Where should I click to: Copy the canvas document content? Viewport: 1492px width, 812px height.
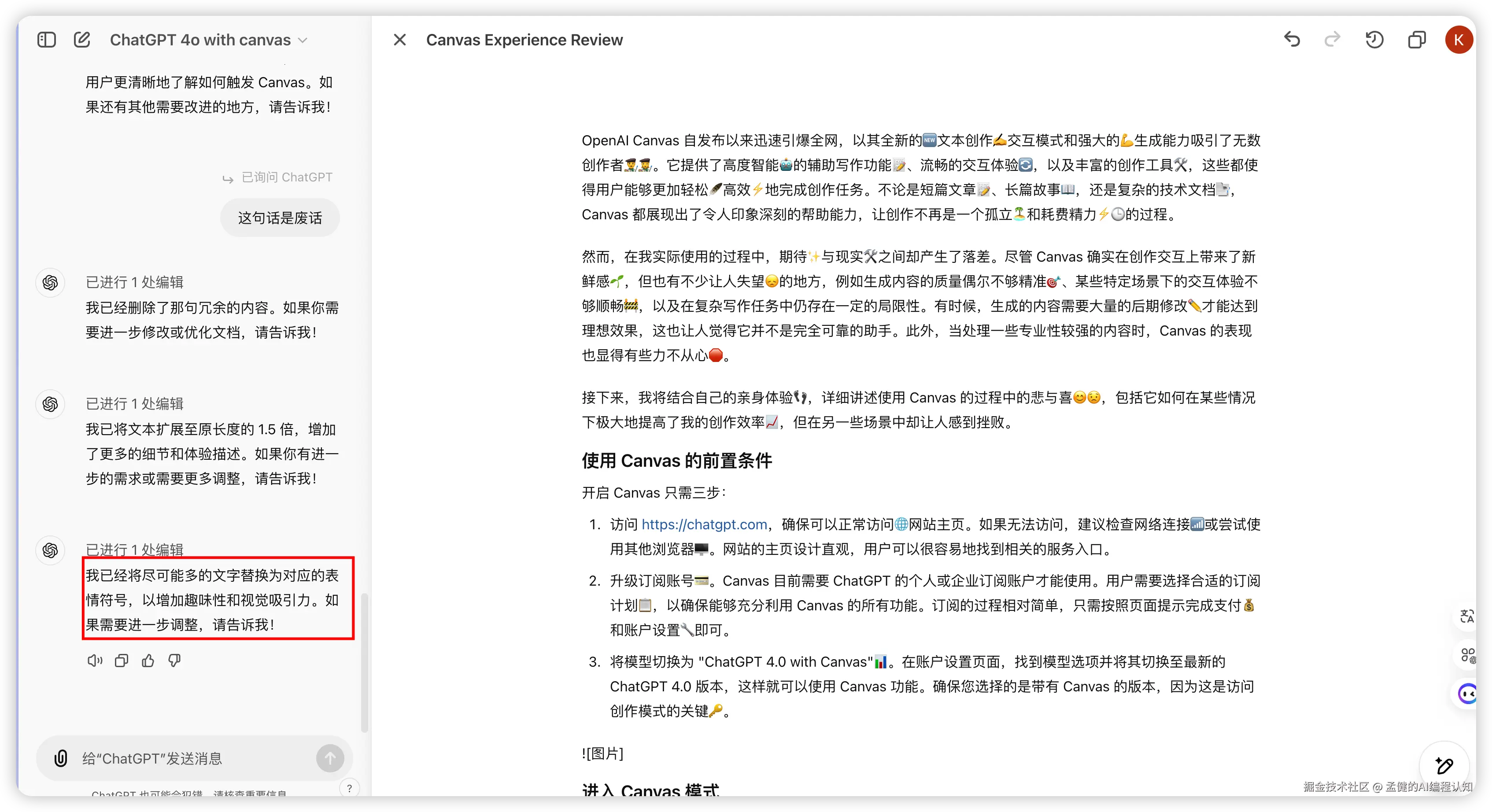[x=1416, y=39]
